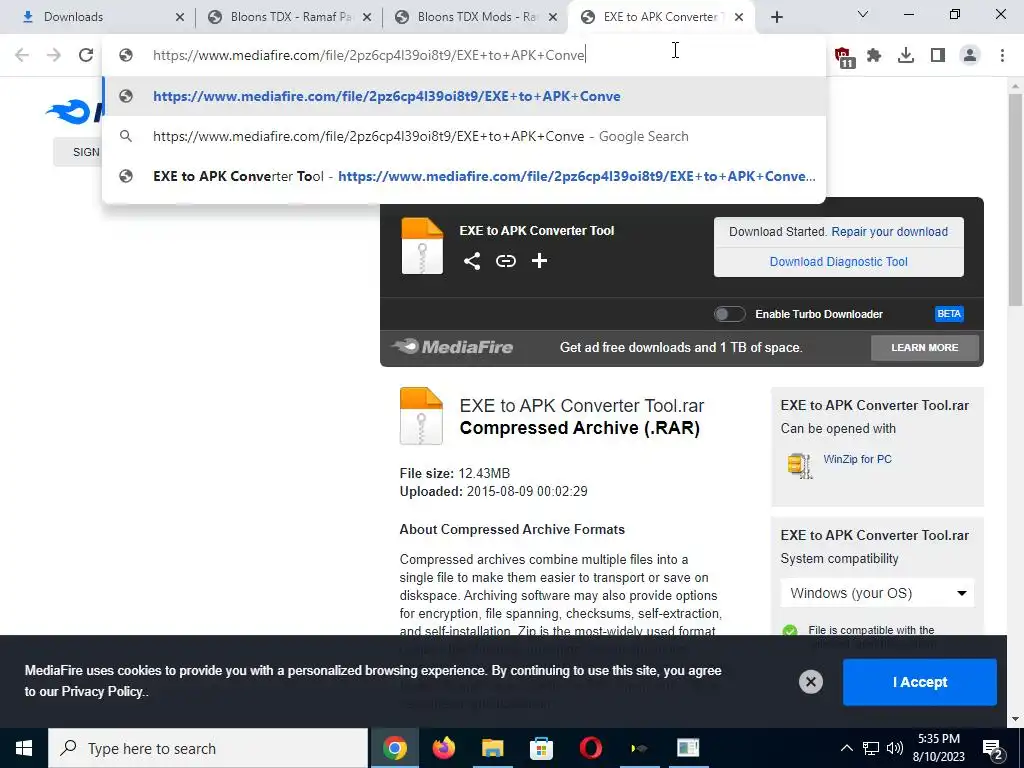Open File Explorer from the taskbar

(x=492, y=748)
